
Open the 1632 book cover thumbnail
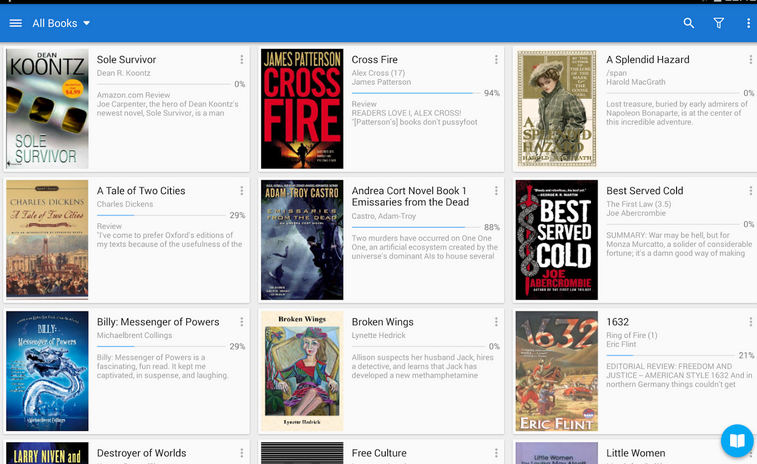tap(557, 371)
